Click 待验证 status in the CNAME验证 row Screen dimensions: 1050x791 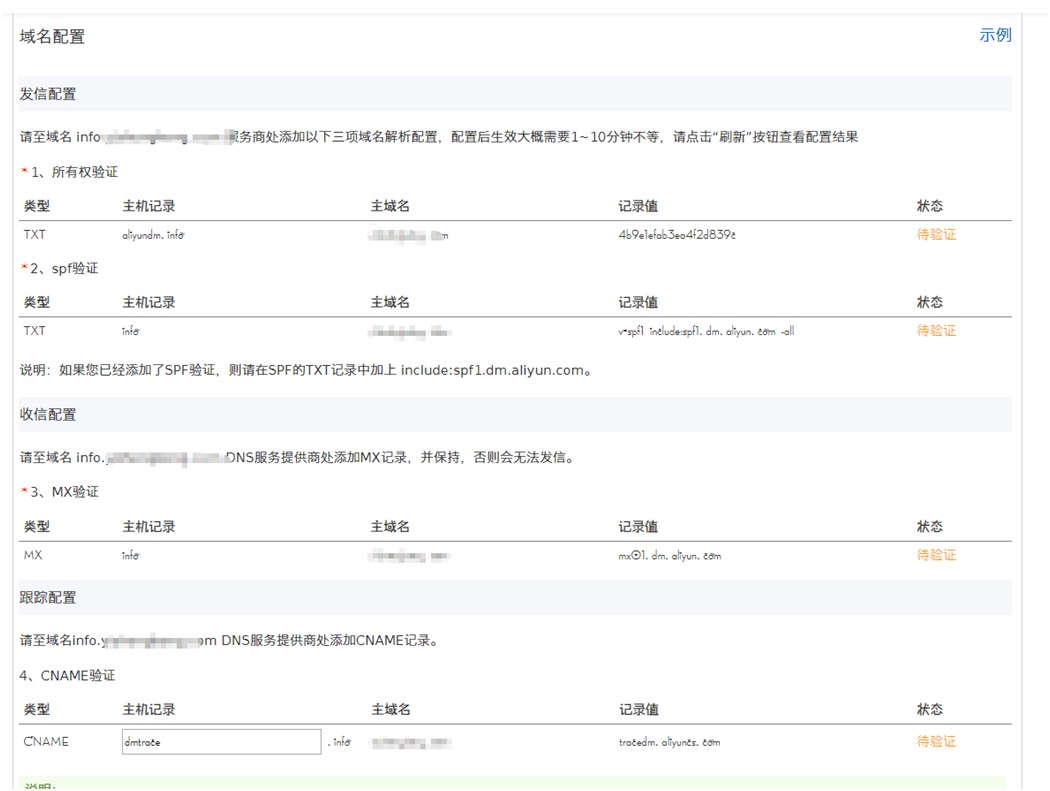coord(936,742)
